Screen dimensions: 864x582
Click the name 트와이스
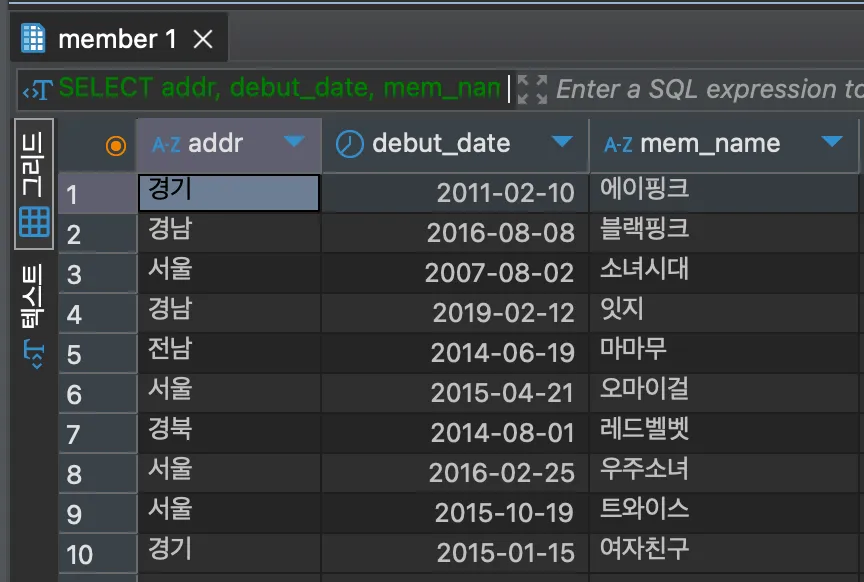[644, 508]
